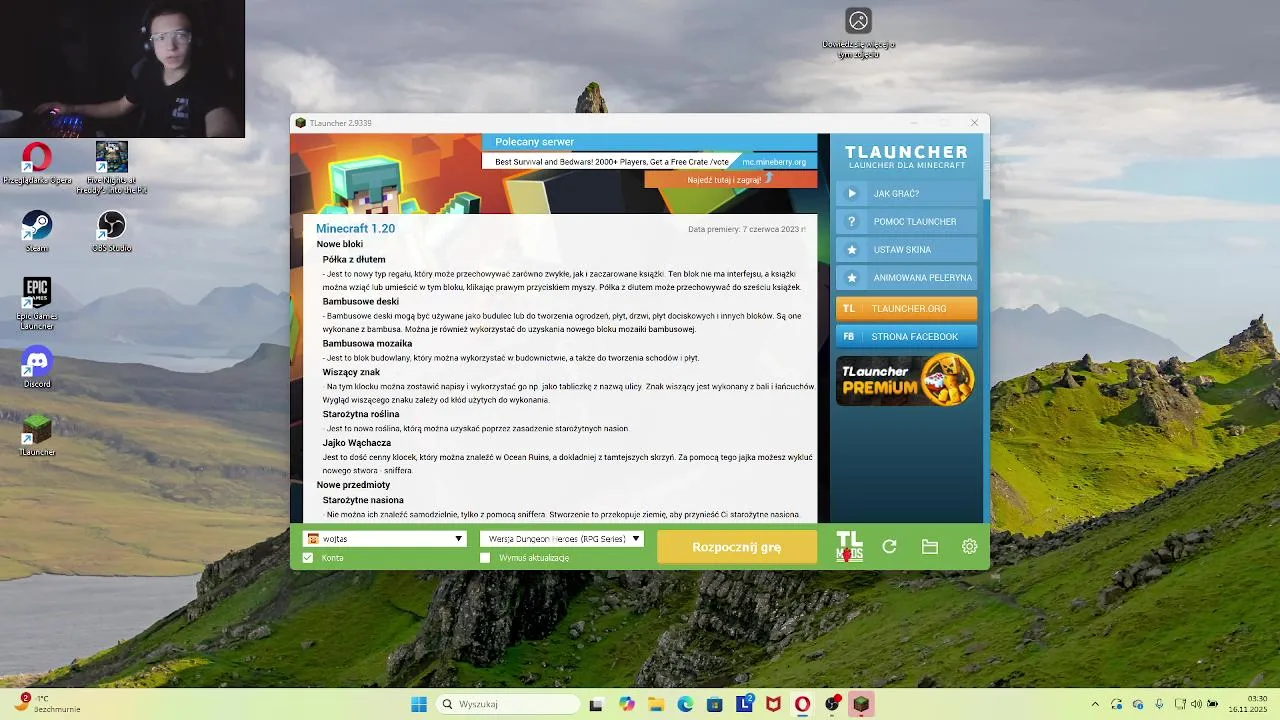
Task: Open the Wersja Dungeon Heroes version dropdown
Action: pyautogui.click(x=561, y=538)
